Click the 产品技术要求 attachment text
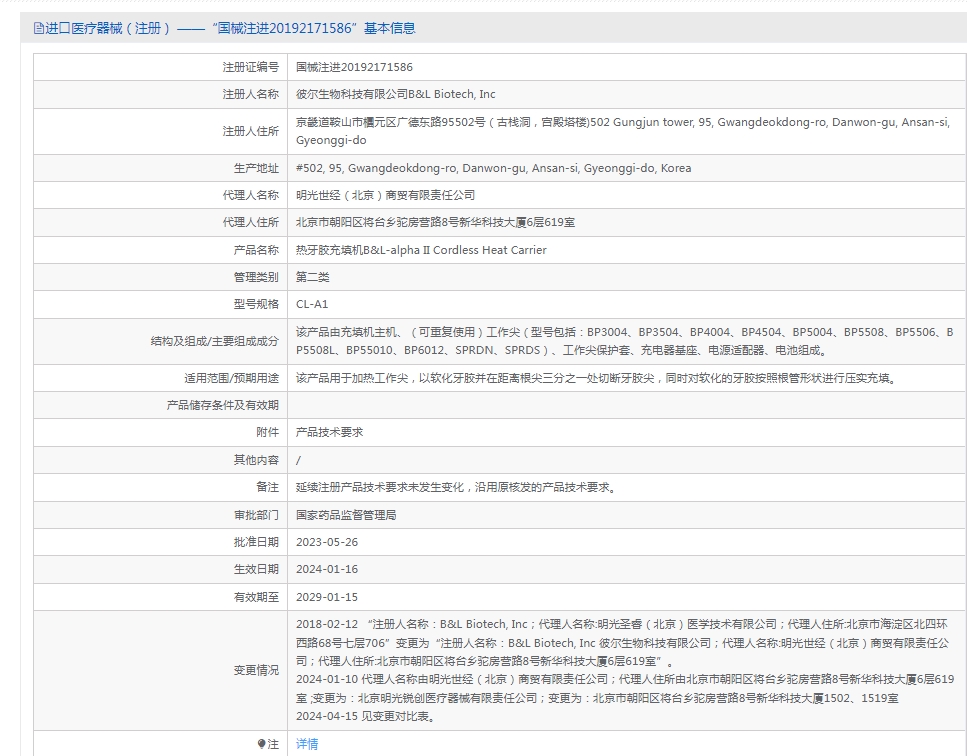Viewport: 967px width, 756px height. coord(329,432)
